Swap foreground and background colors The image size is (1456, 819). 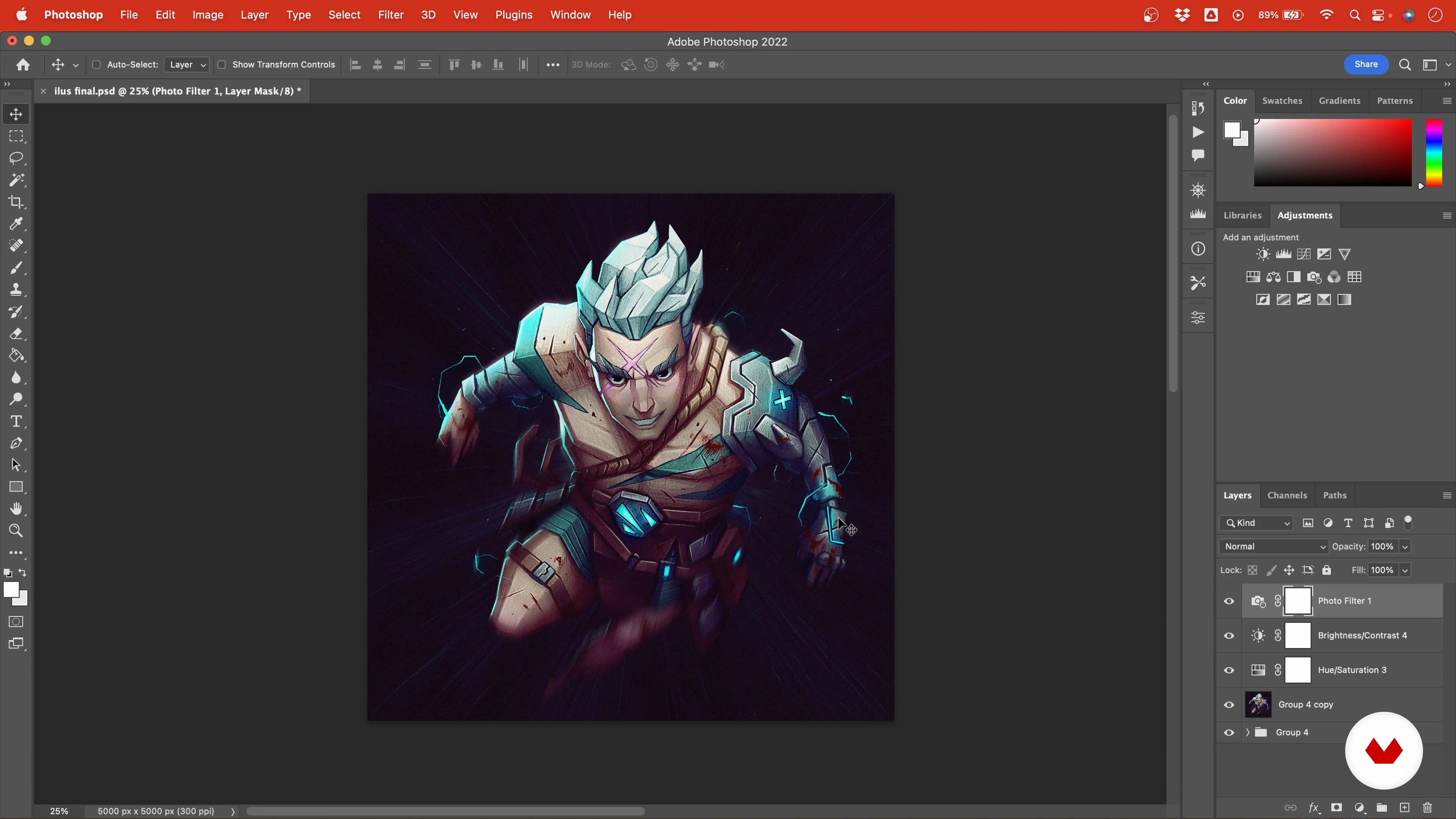pos(23,573)
